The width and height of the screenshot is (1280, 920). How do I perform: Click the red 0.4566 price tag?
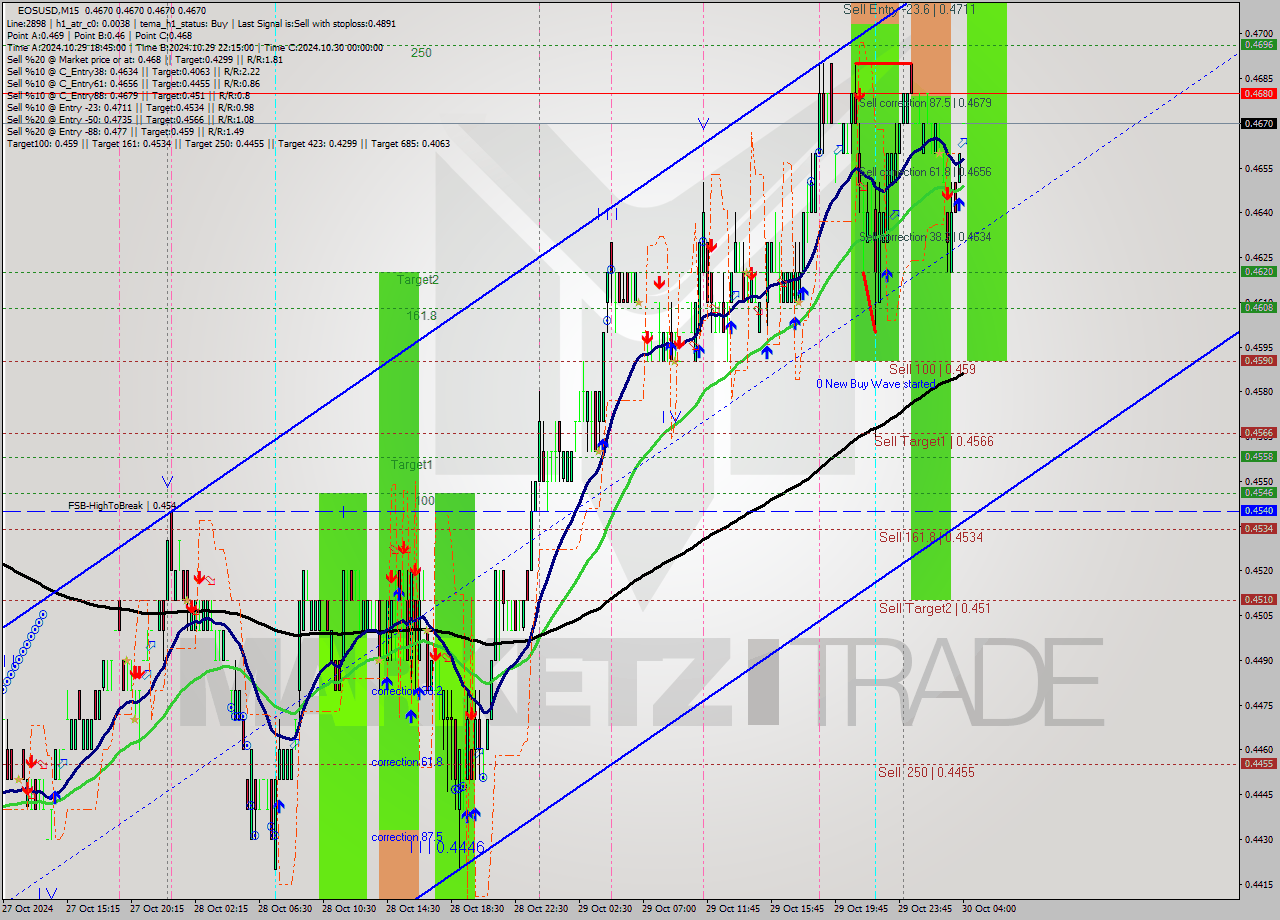1258,433
